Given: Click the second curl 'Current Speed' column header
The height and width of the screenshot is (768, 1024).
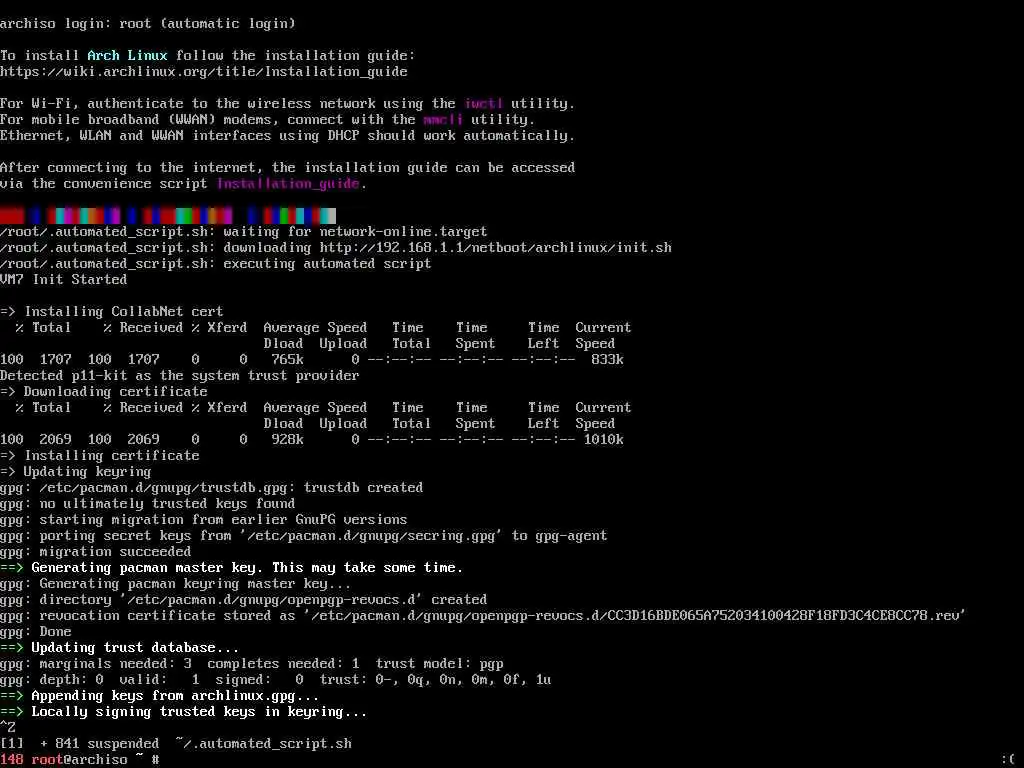Looking at the screenshot, I should tap(603, 415).
